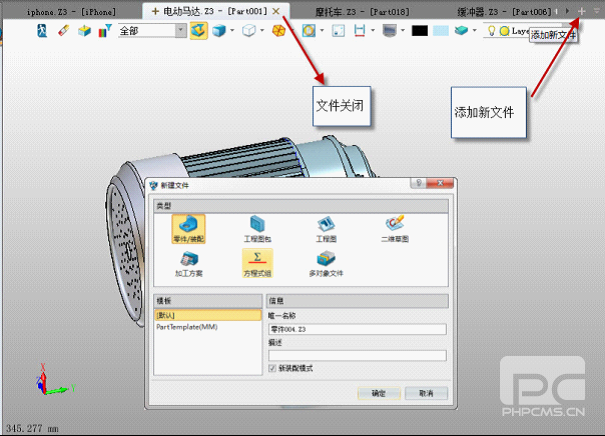The image size is (605, 436).
Task: Click the 唯一名称 input field
Action: click(x=356, y=328)
